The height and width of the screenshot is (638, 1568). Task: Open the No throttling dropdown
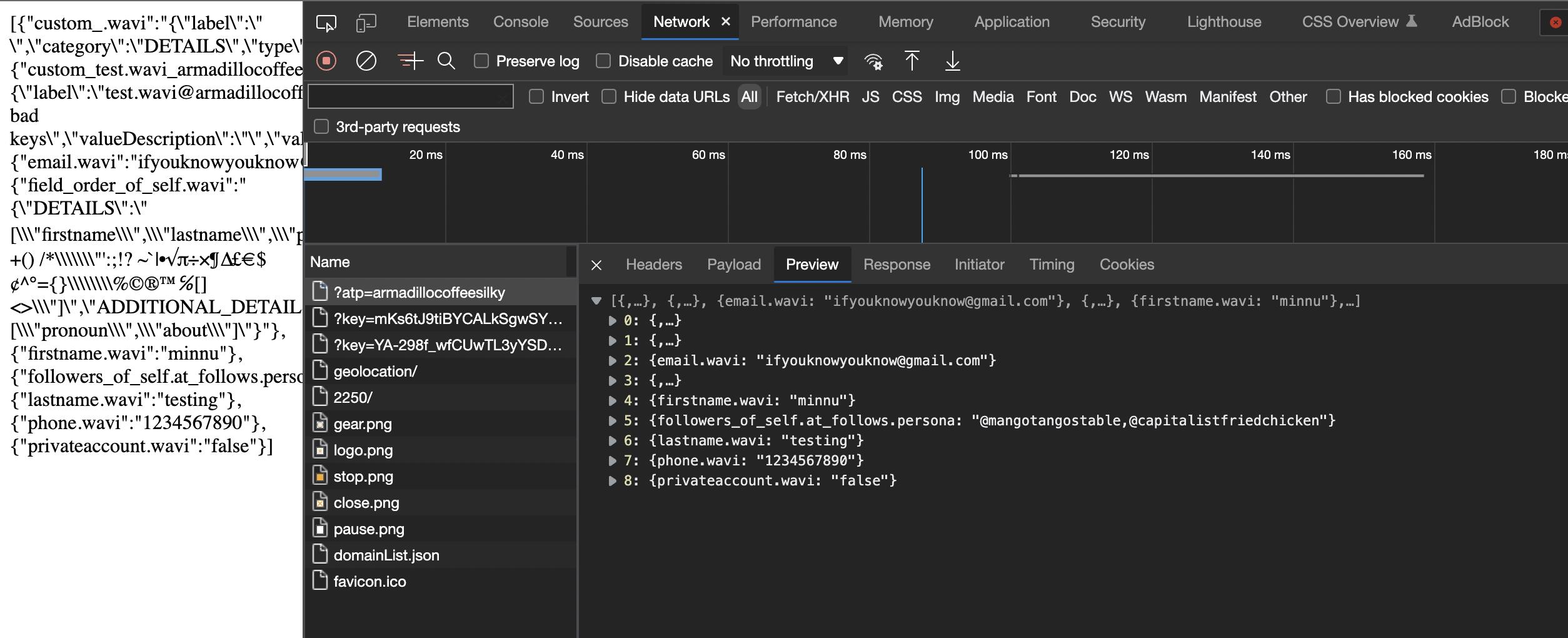click(785, 61)
